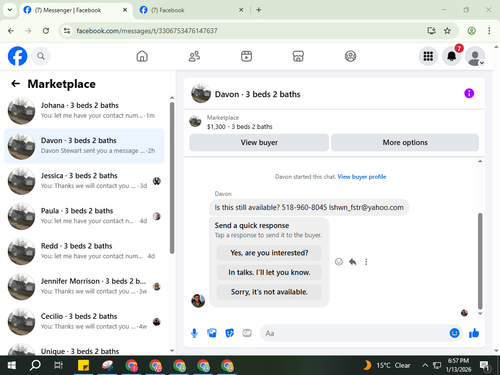Open the Facebook logo home link
Image resolution: width=500 pixels, height=375 pixels.
pyautogui.click(x=17, y=56)
